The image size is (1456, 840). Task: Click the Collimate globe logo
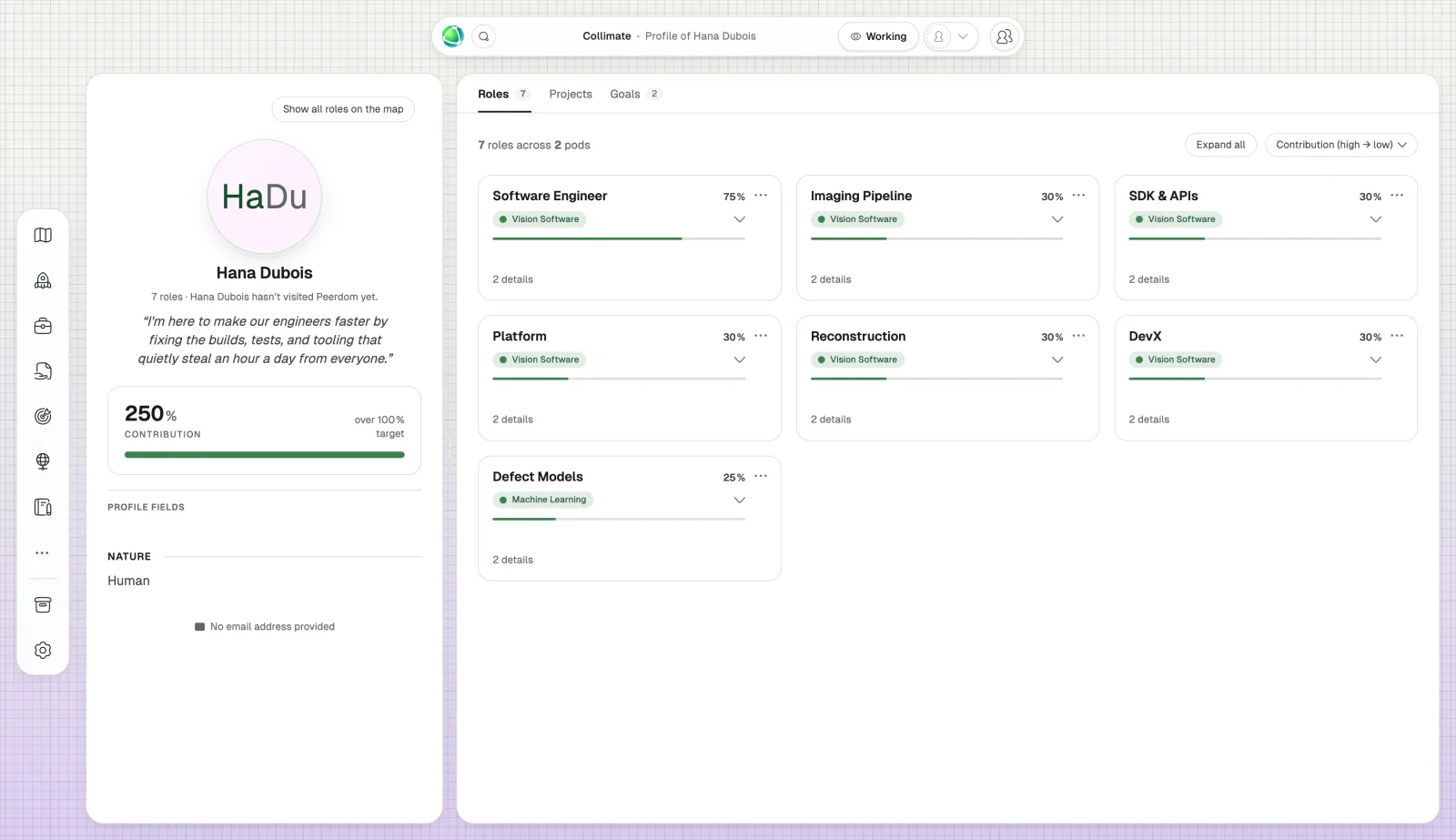pyautogui.click(x=453, y=36)
